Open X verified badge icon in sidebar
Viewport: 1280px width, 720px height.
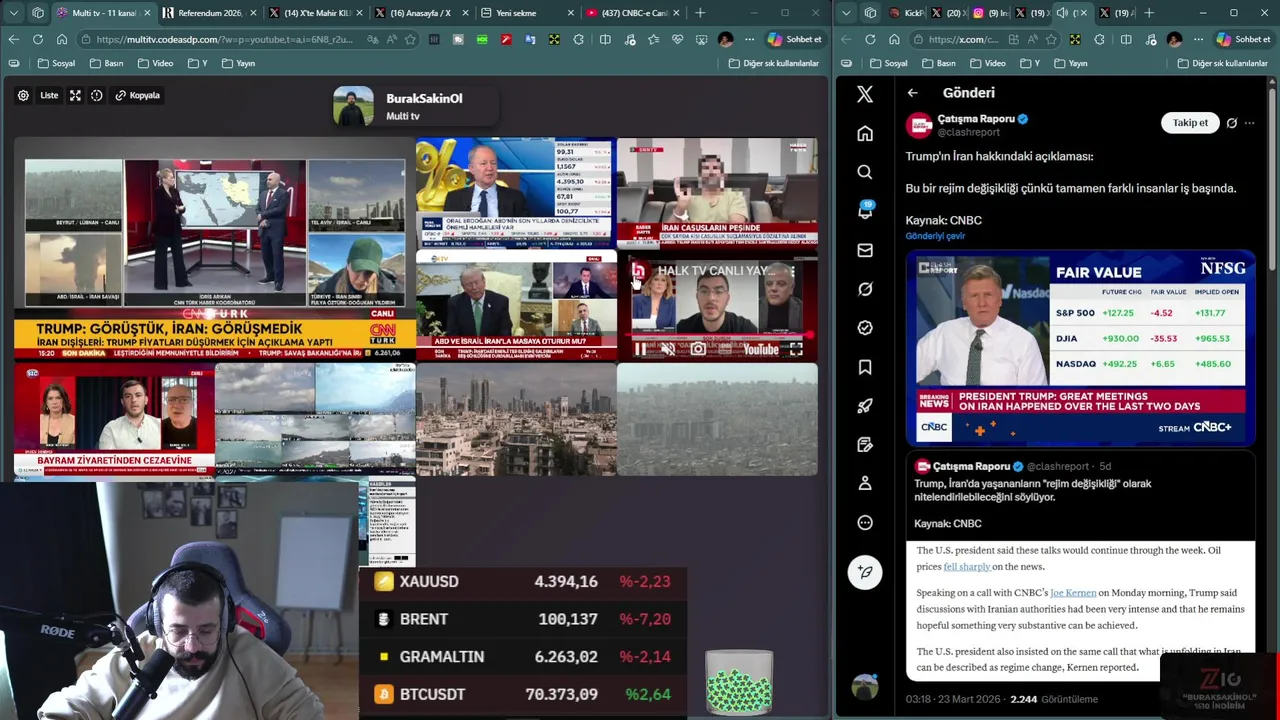pos(865,328)
